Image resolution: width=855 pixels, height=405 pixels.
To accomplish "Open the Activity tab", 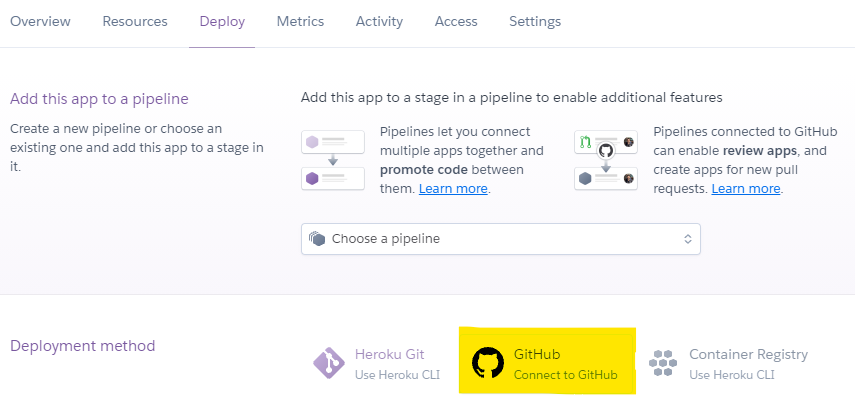I will [x=379, y=22].
